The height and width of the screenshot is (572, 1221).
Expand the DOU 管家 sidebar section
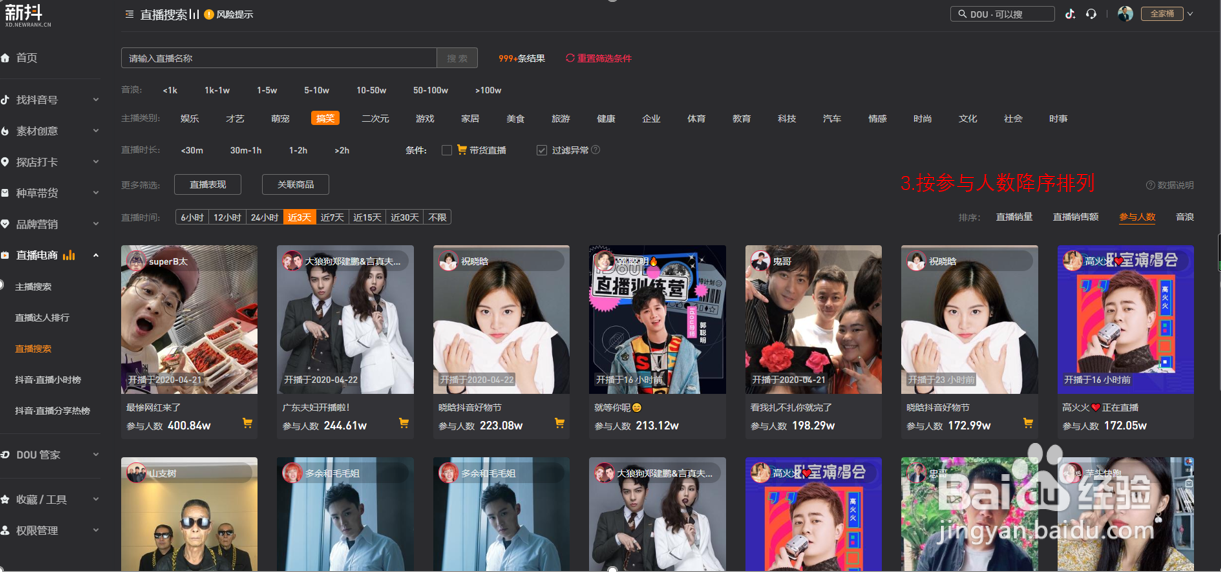(x=96, y=455)
